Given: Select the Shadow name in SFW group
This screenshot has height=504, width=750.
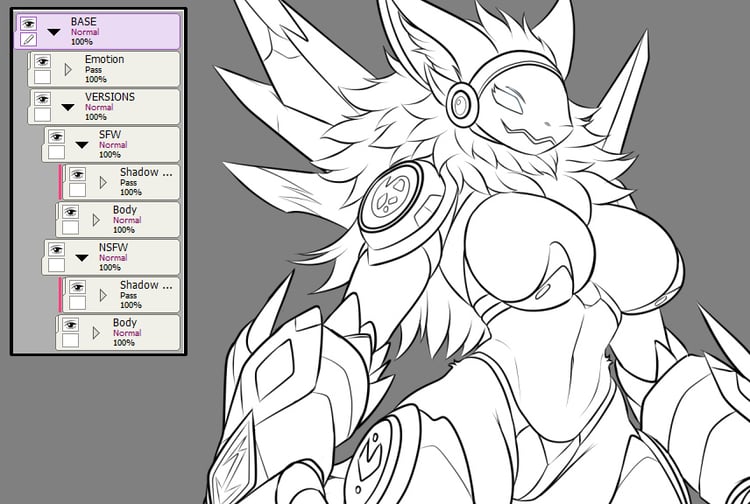Looking at the screenshot, I should [146, 172].
